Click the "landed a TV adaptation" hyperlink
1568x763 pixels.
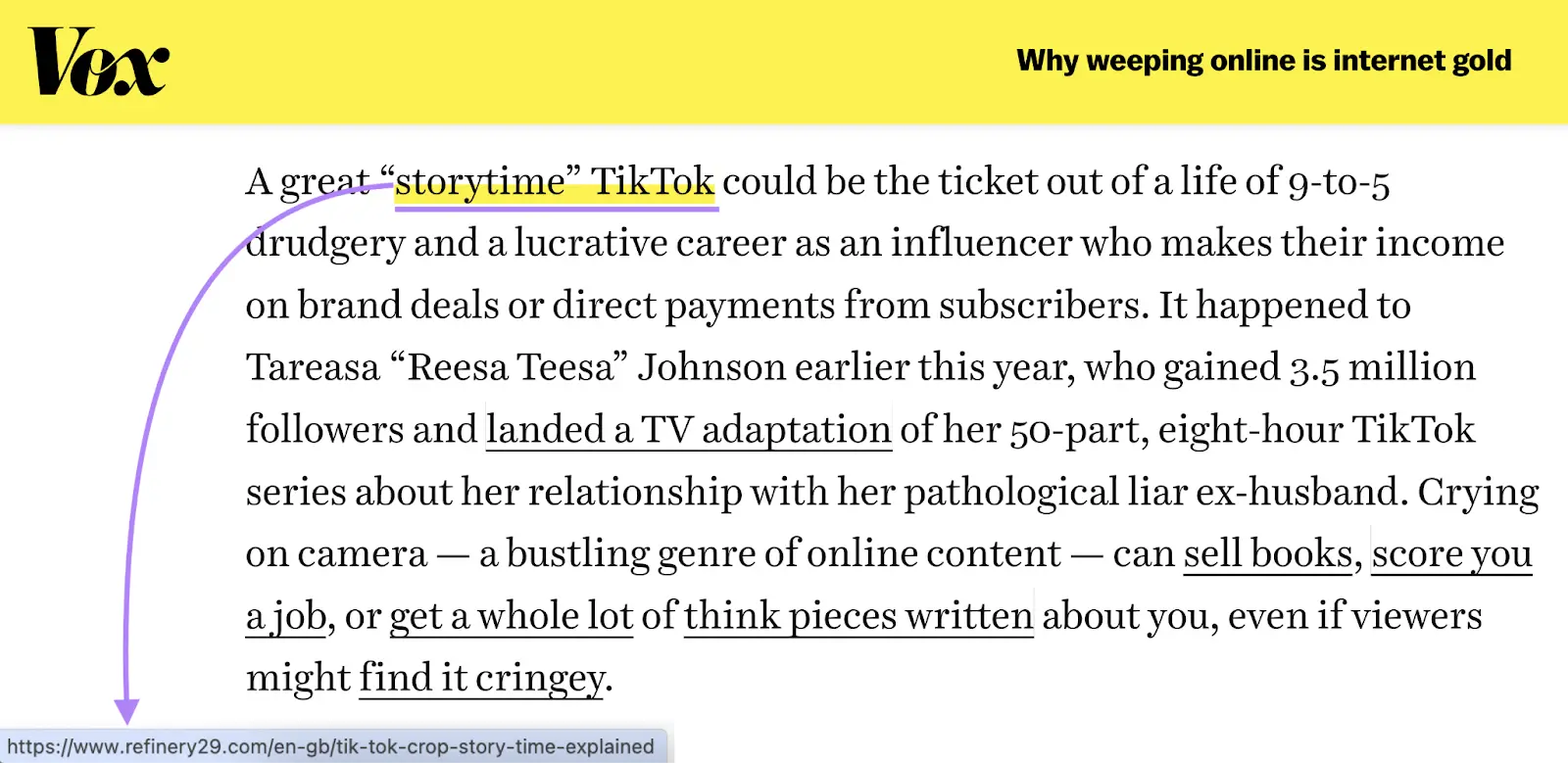[x=687, y=429]
